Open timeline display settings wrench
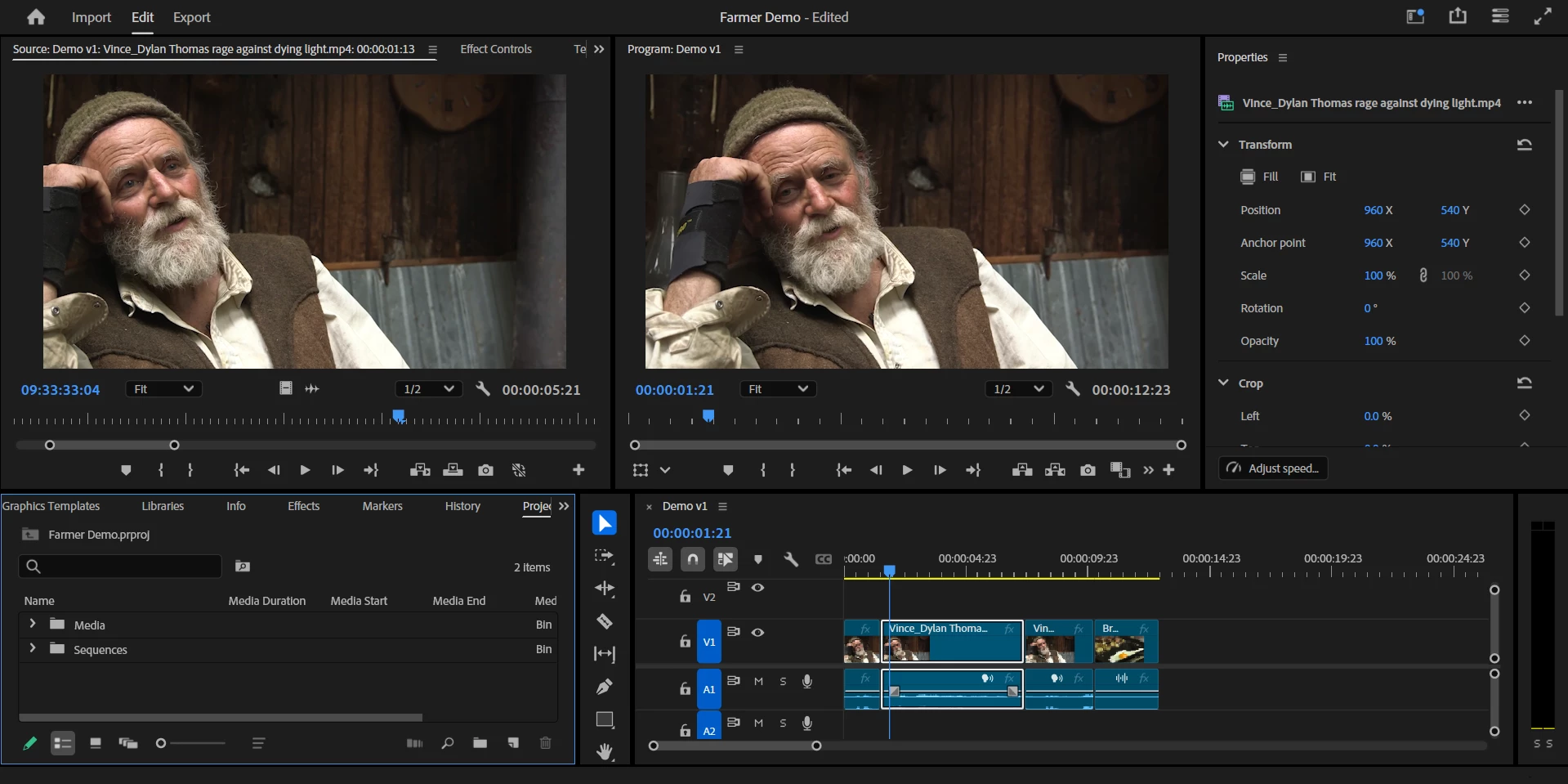The width and height of the screenshot is (1568, 784). (x=790, y=559)
